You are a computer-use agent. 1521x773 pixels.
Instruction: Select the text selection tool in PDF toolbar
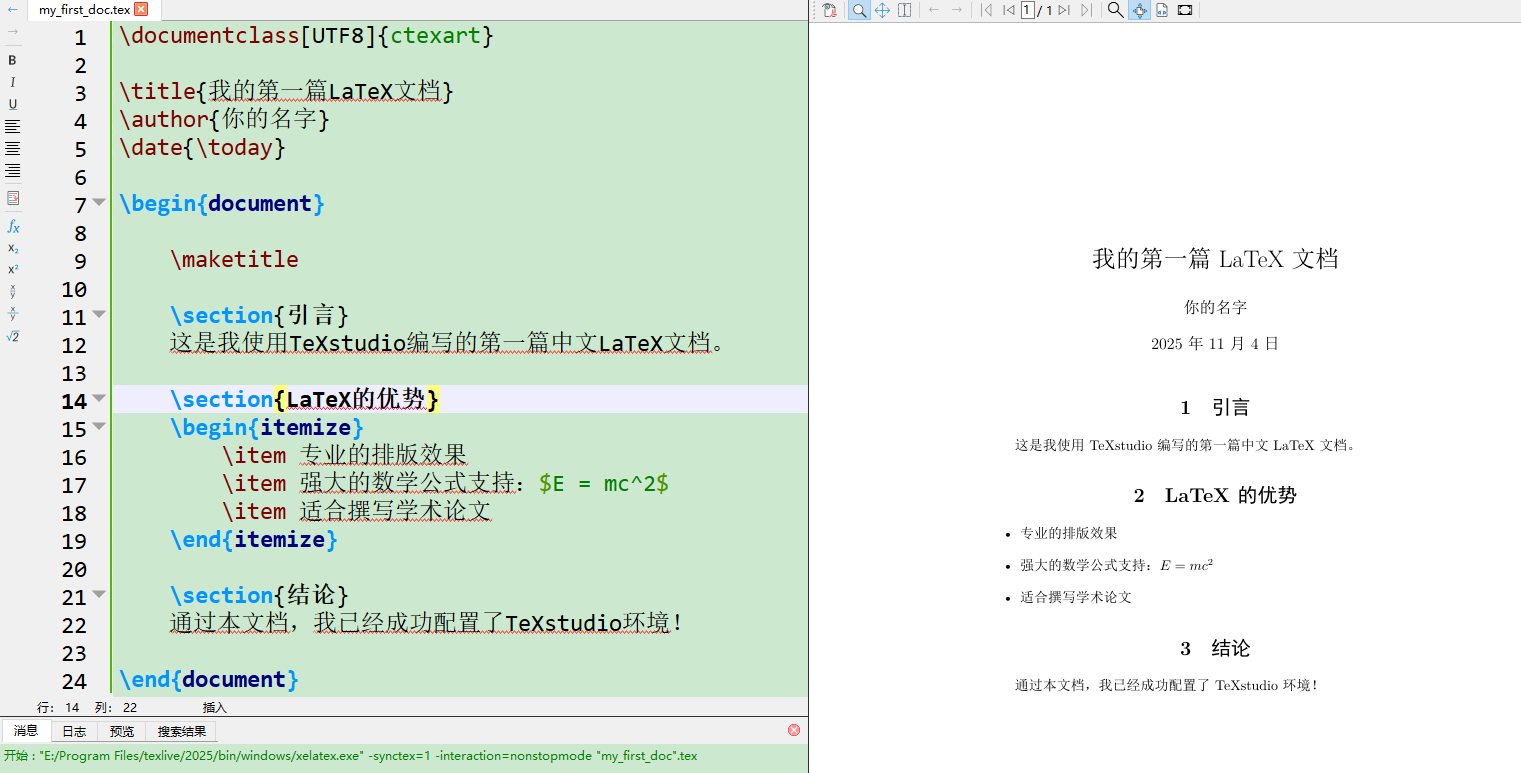[904, 10]
